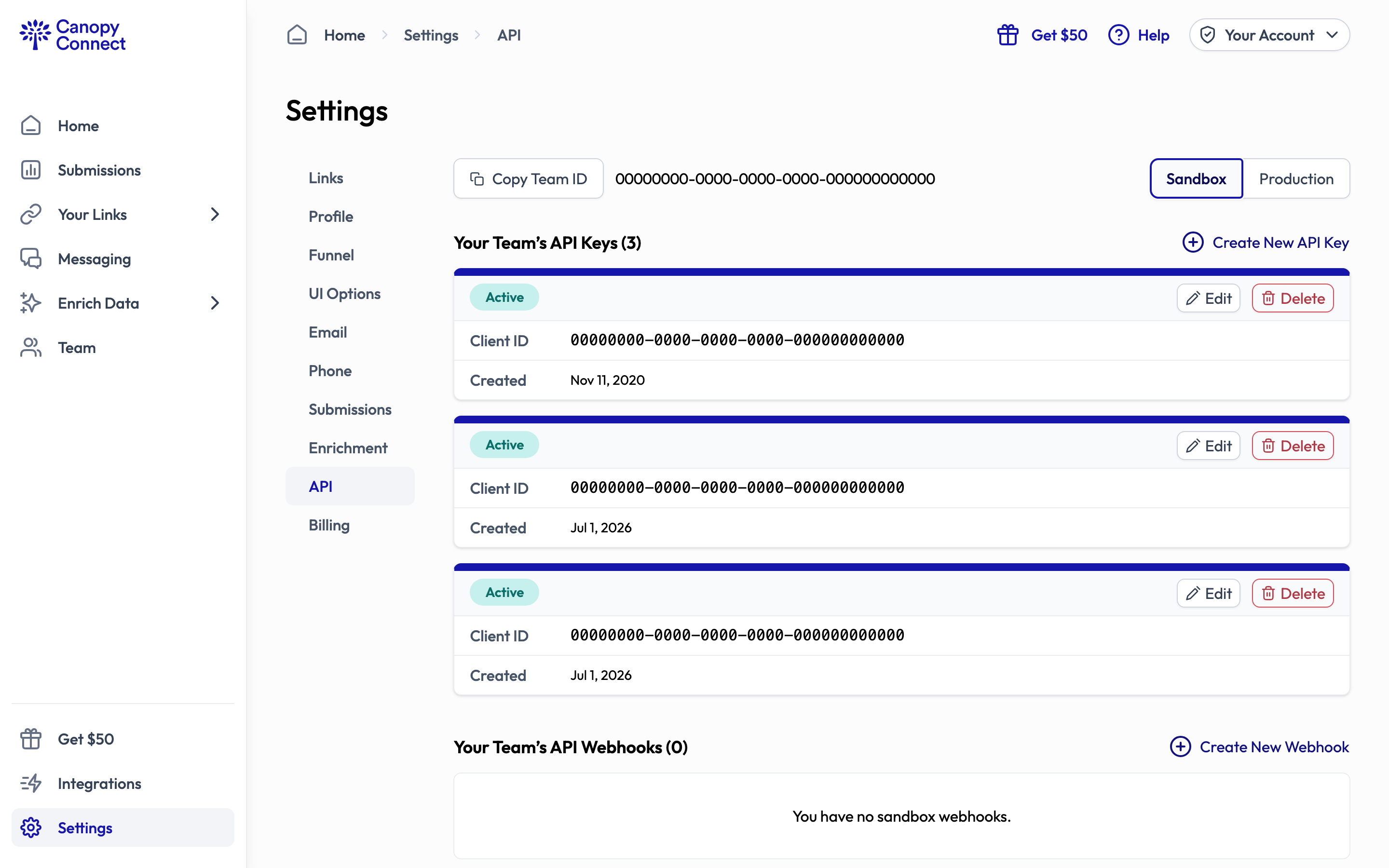
Task: Open the UI Options settings section
Action: coord(344,293)
